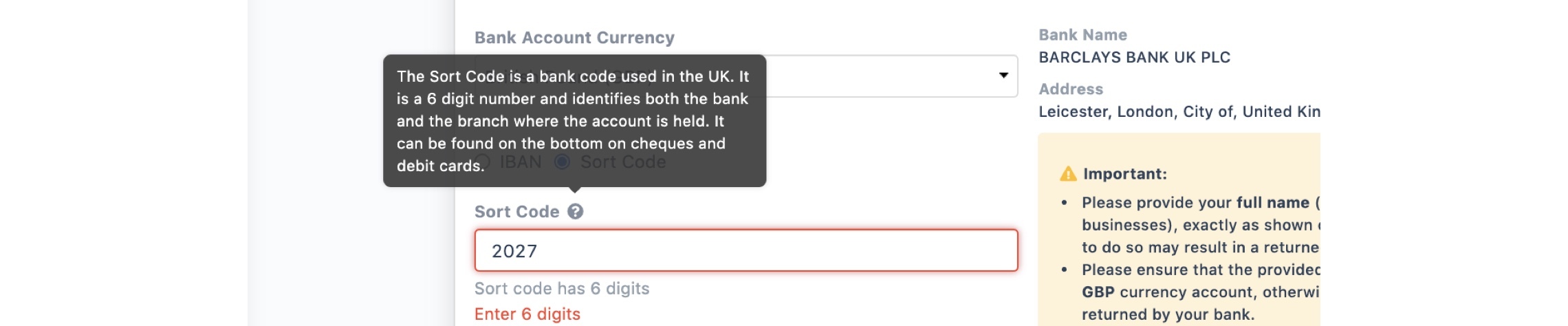1568x326 pixels.
Task: Click the Bank Account Currency label
Action: coord(574,38)
